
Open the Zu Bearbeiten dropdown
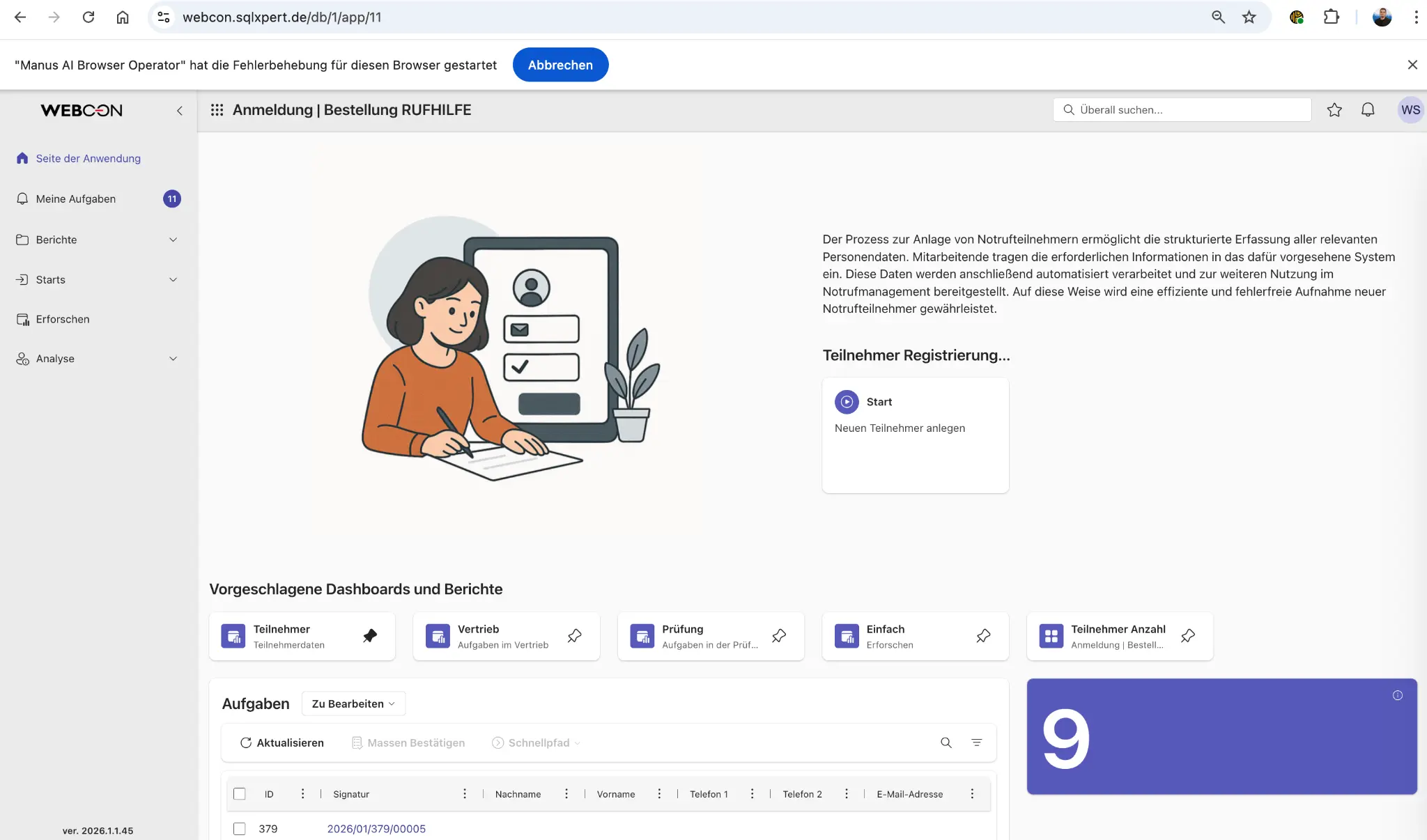click(x=353, y=703)
